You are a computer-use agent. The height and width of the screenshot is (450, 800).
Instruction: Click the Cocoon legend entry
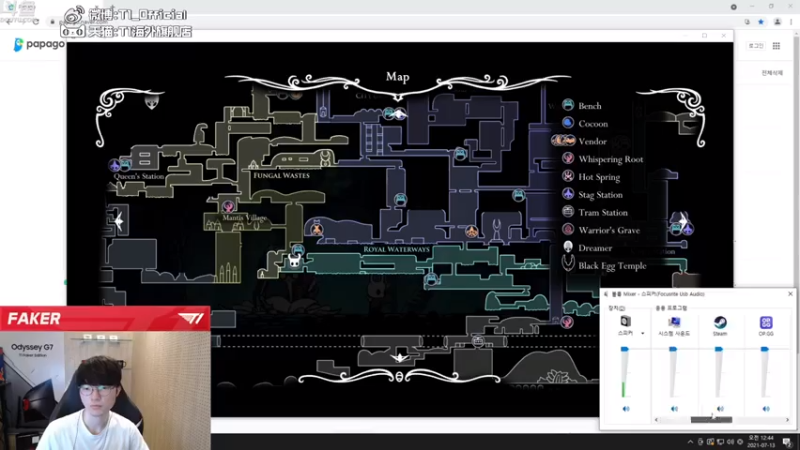585,123
